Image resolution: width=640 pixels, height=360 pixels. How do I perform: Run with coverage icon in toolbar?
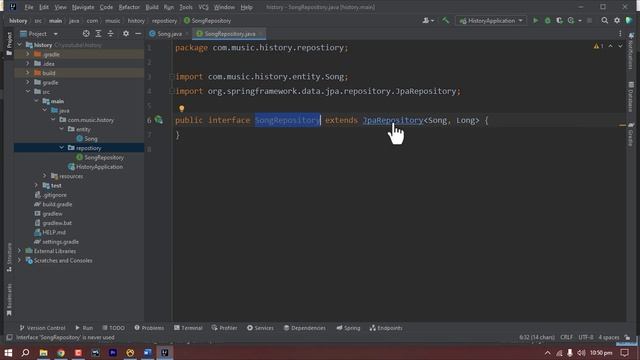(559, 20)
